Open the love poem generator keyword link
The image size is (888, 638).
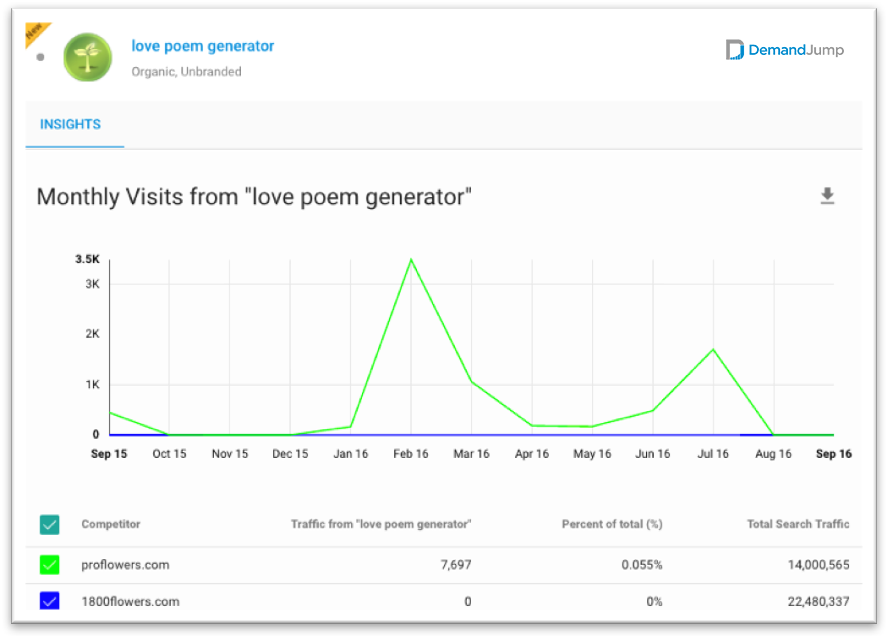coord(203,46)
